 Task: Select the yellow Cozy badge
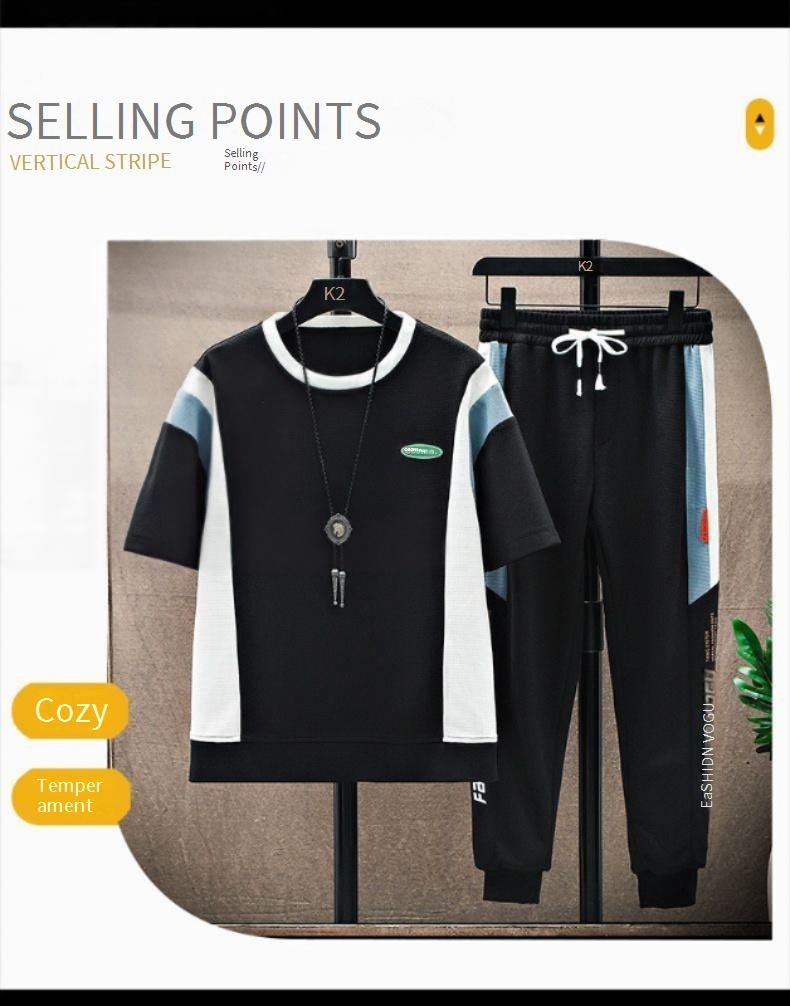tap(71, 711)
